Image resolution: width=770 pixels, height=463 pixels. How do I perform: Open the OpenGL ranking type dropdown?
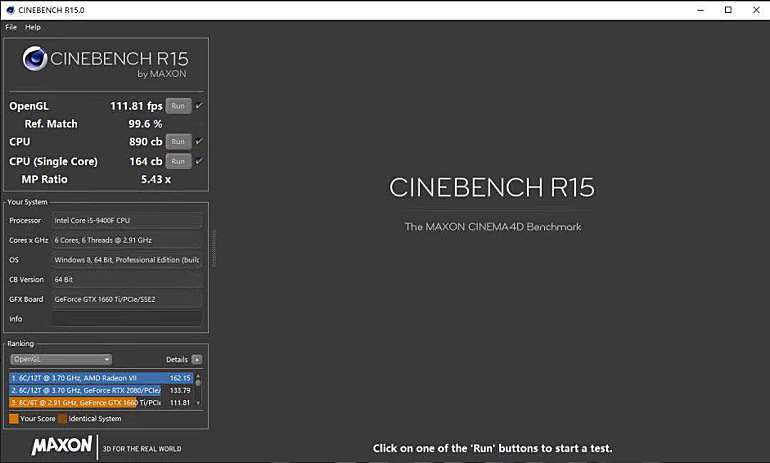click(x=60, y=359)
